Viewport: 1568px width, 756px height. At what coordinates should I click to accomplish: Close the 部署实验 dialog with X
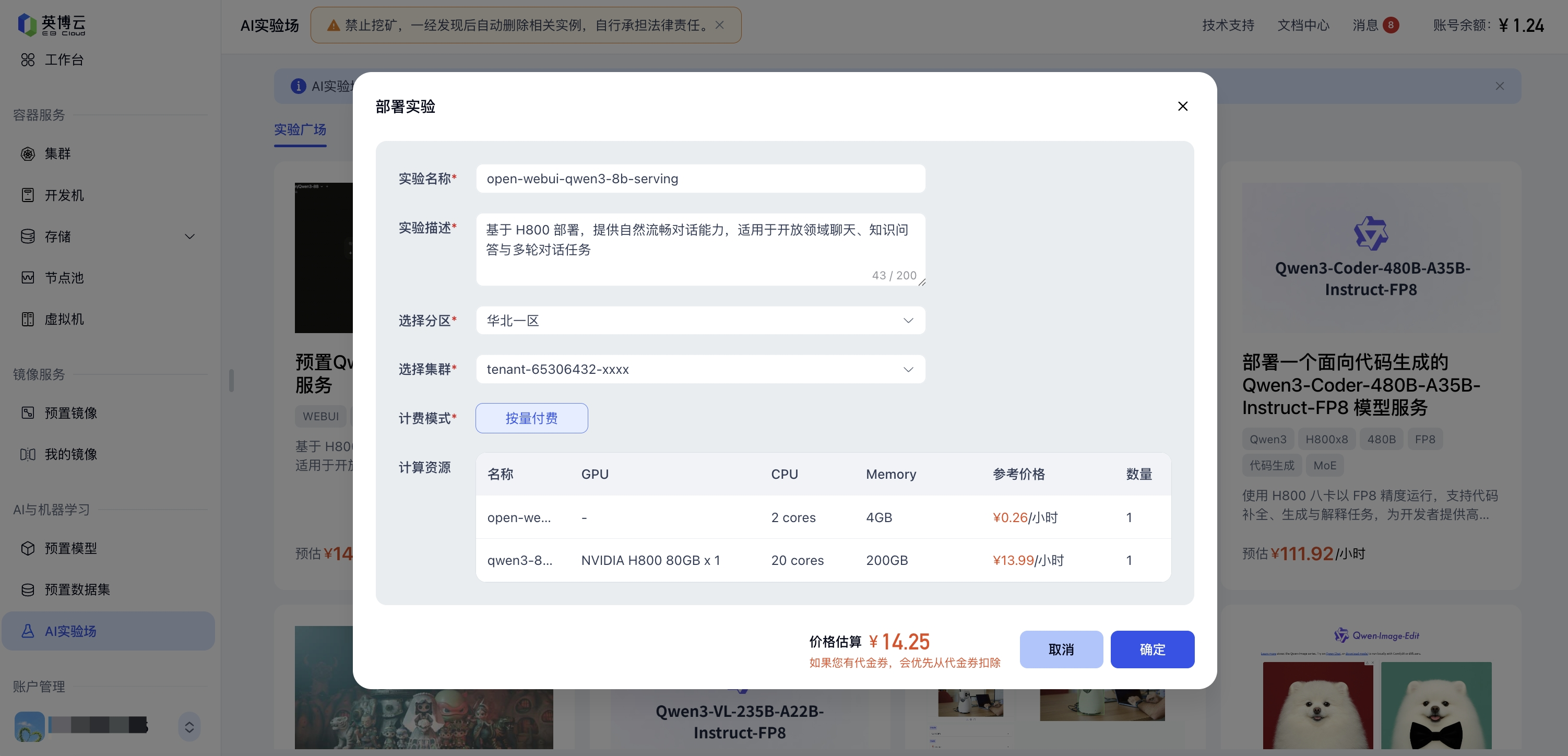(x=1182, y=107)
